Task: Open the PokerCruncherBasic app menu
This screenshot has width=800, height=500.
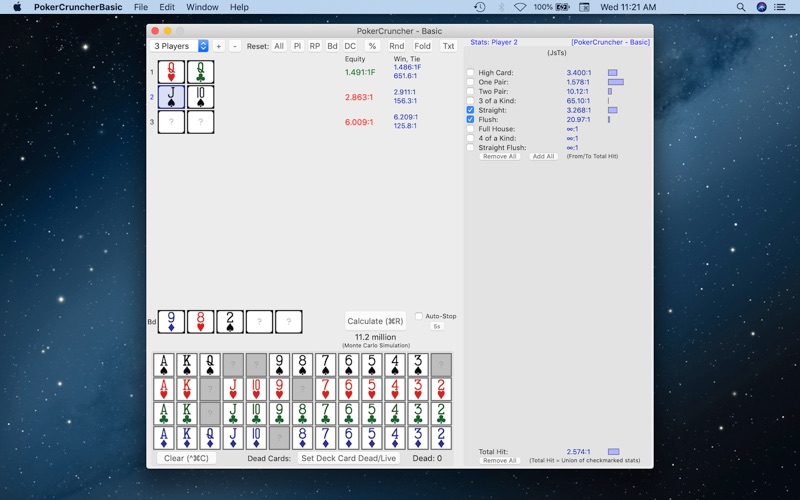Action: coord(78,7)
